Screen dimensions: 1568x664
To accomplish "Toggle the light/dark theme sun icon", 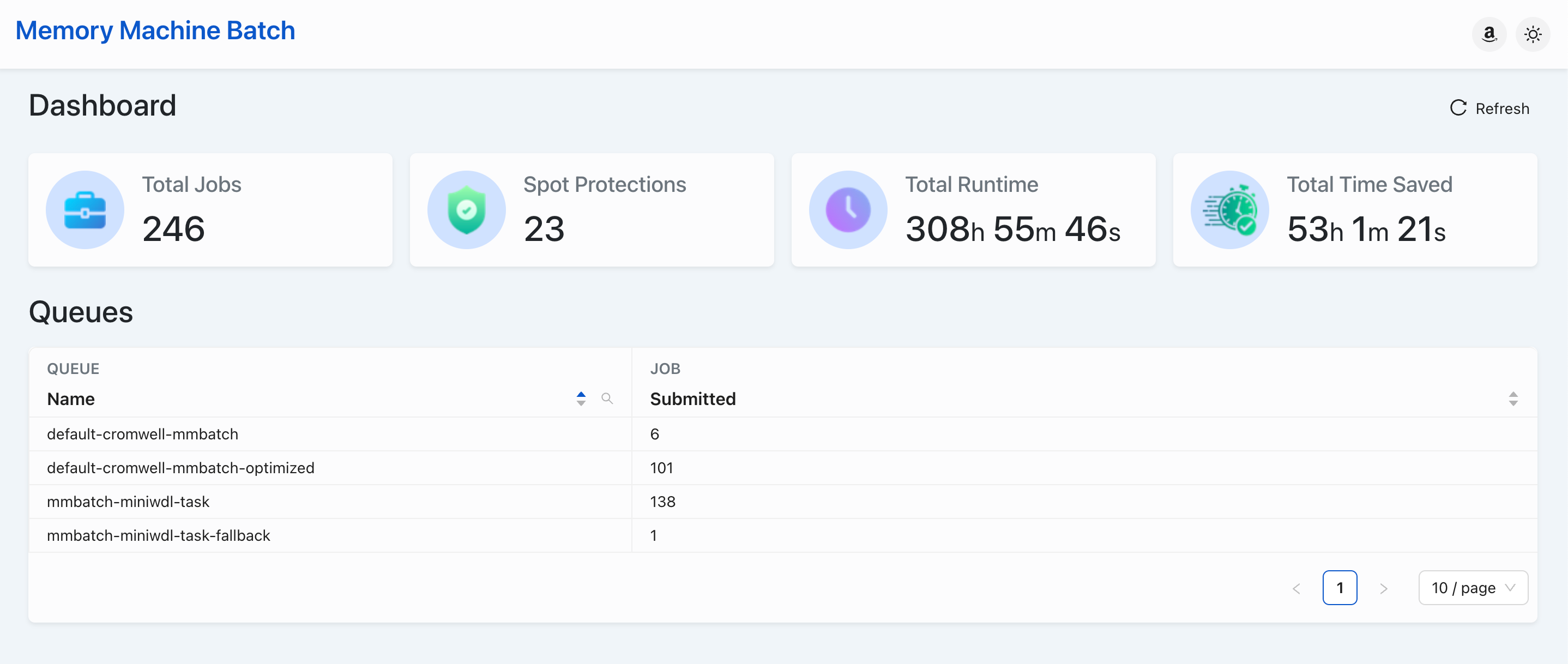I will pos(1532,34).
